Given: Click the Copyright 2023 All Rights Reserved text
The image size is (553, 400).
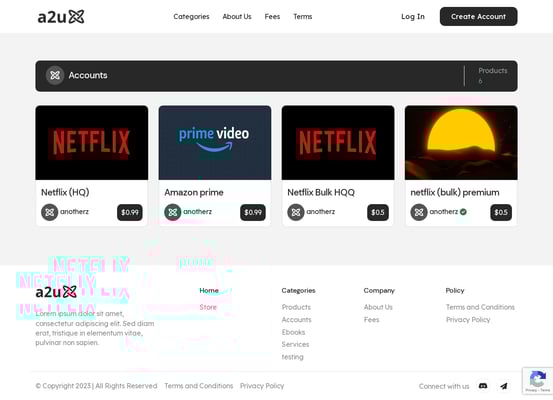Looking at the screenshot, I should point(96,386).
